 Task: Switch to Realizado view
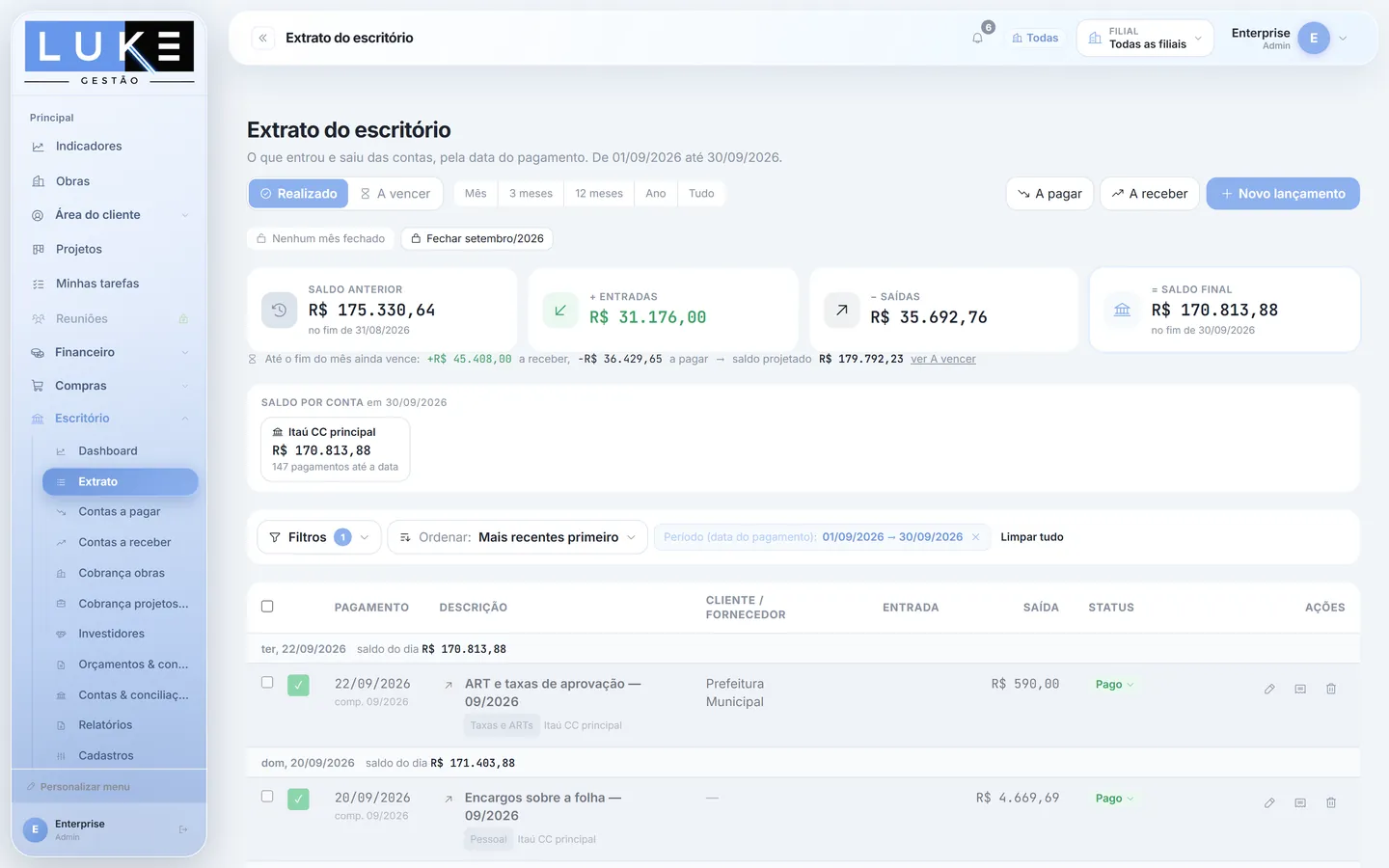coord(299,194)
